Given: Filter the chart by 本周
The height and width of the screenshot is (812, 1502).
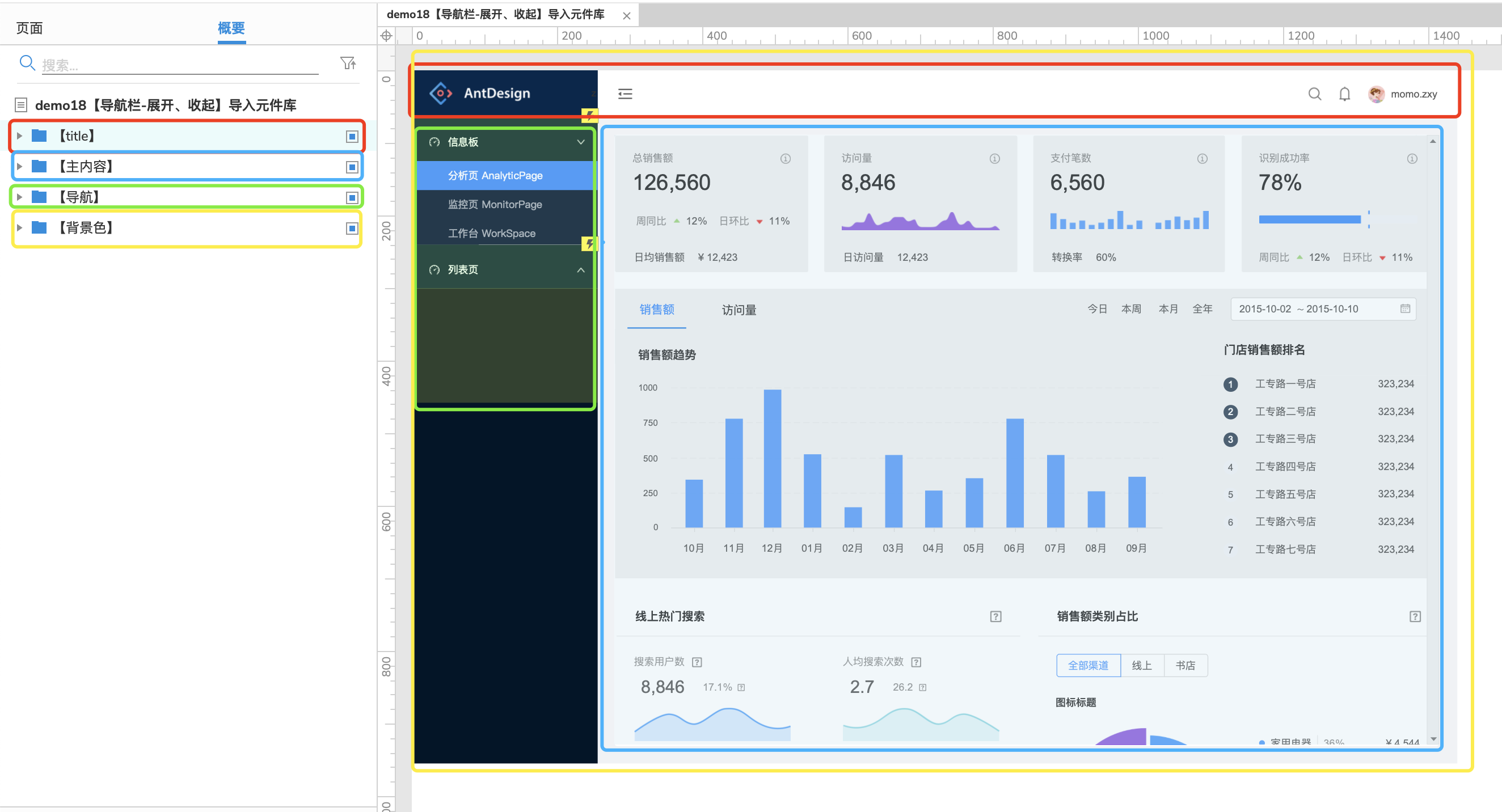Looking at the screenshot, I should coord(1131,309).
